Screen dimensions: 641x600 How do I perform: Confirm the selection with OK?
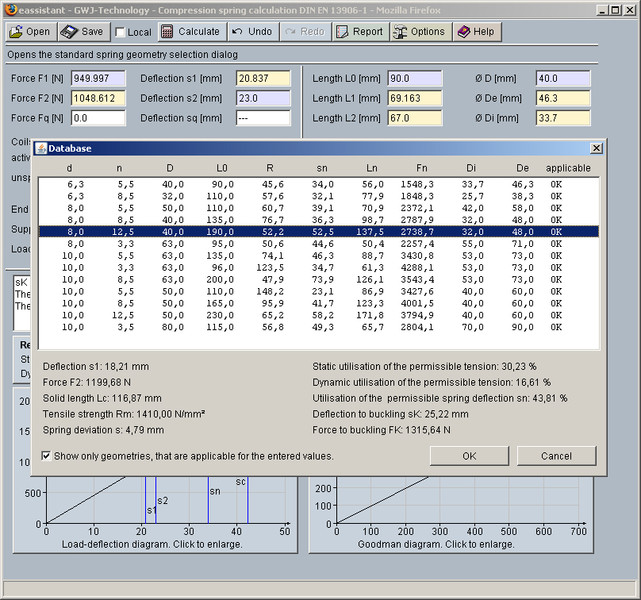[x=469, y=456]
